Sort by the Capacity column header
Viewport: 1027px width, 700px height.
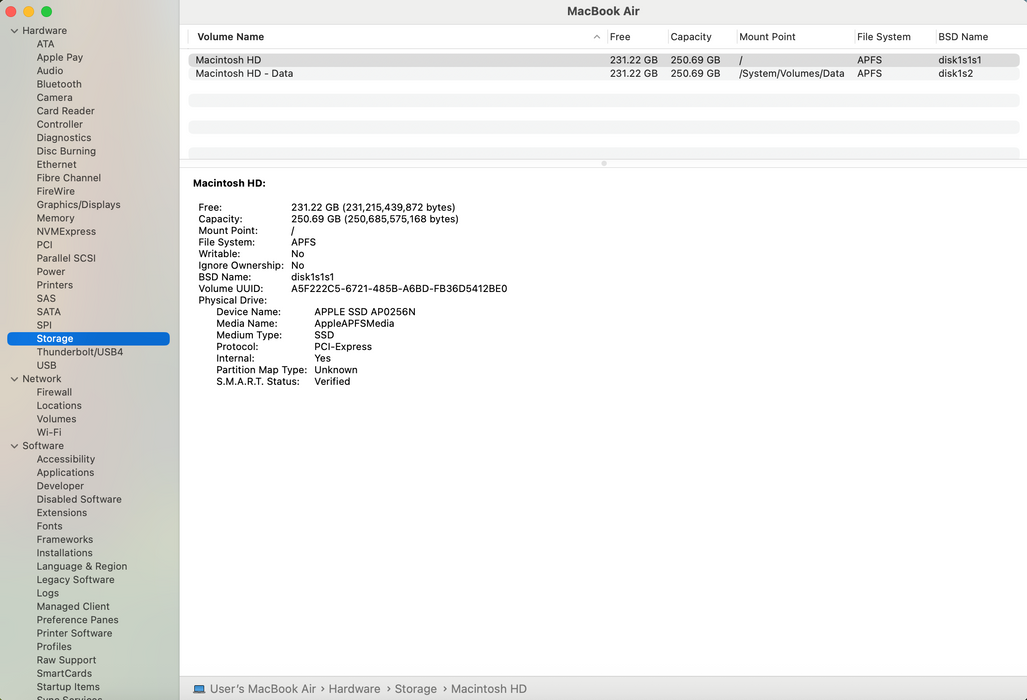point(691,37)
